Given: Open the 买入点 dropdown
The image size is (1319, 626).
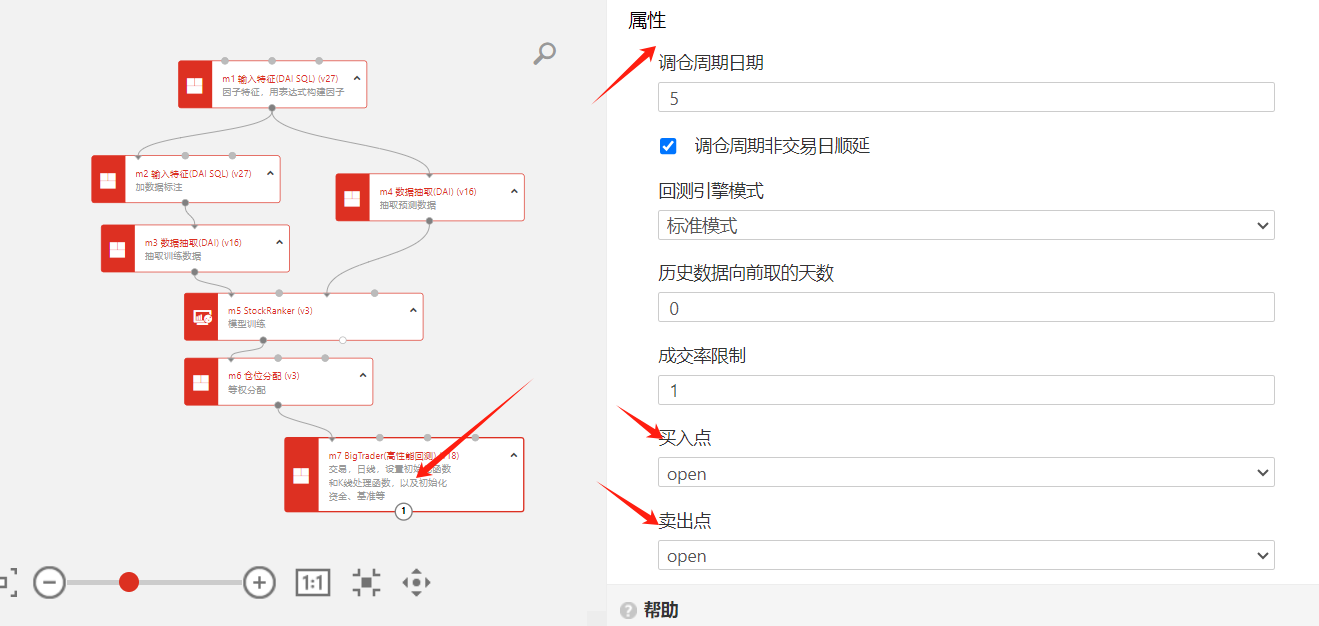Looking at the screenshot, I should point(965,473).
